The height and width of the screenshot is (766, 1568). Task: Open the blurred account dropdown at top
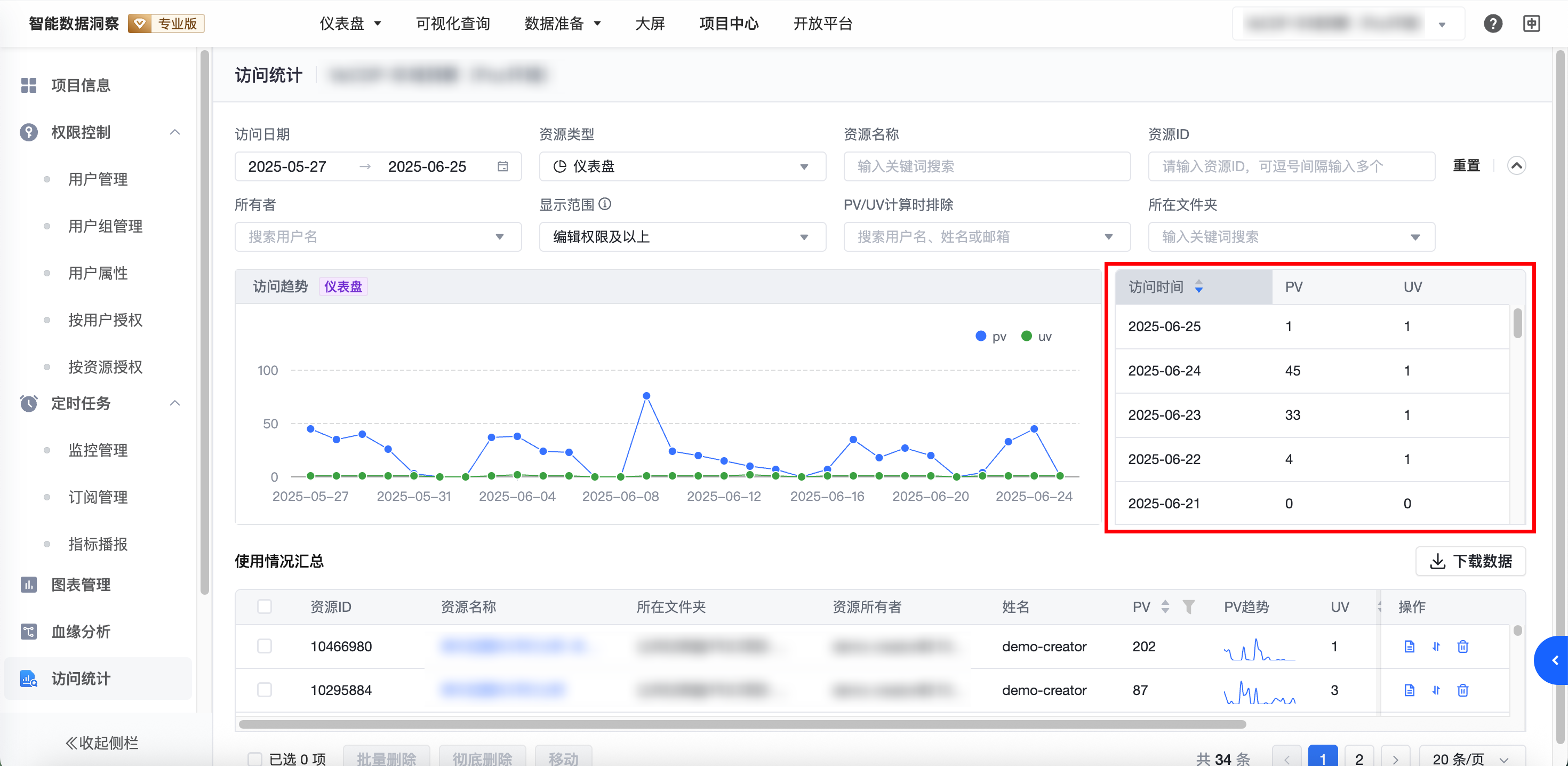(x=1348, y=24)
